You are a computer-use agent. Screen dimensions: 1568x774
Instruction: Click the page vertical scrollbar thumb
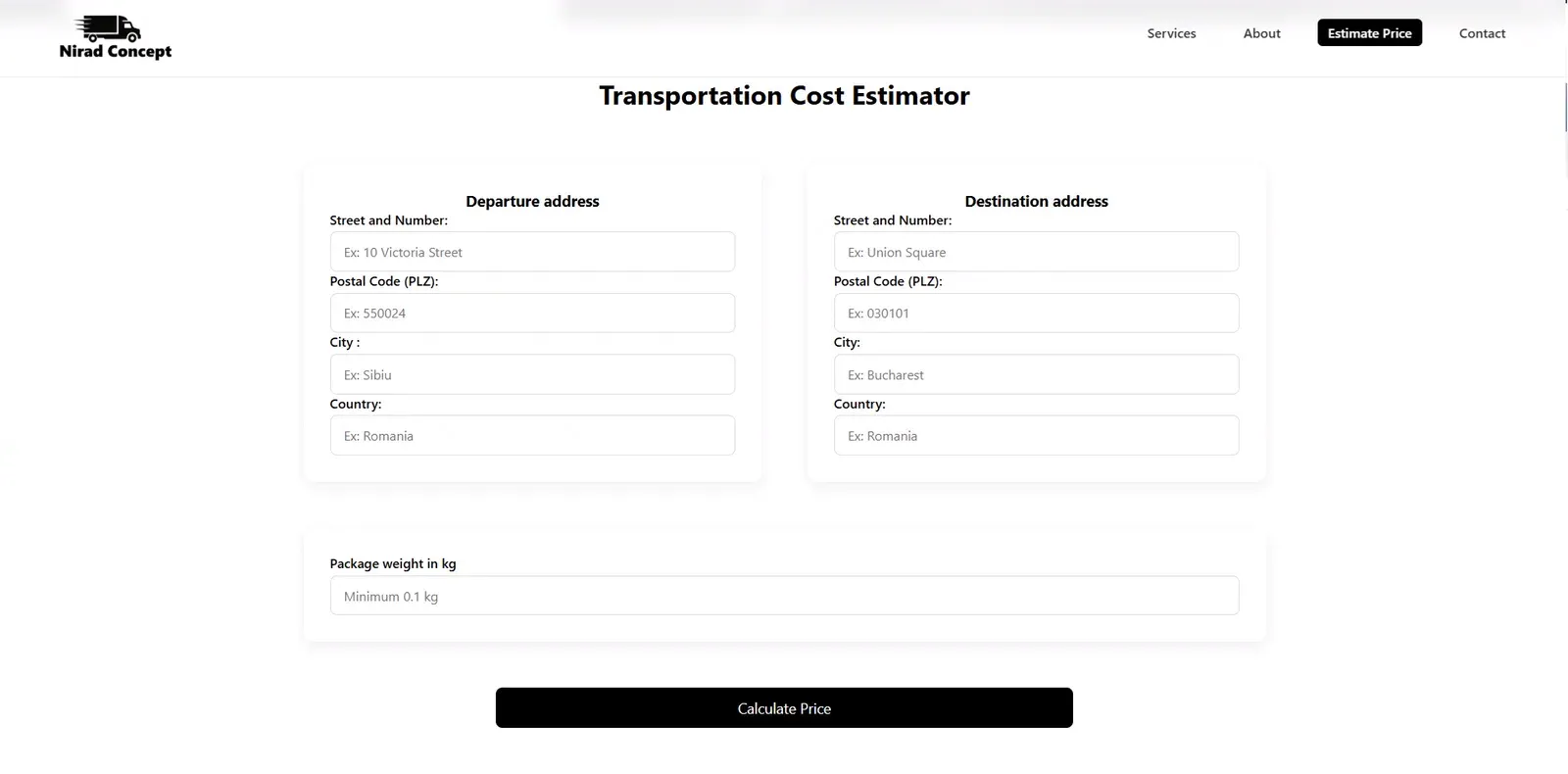(x=1565, y=105)
